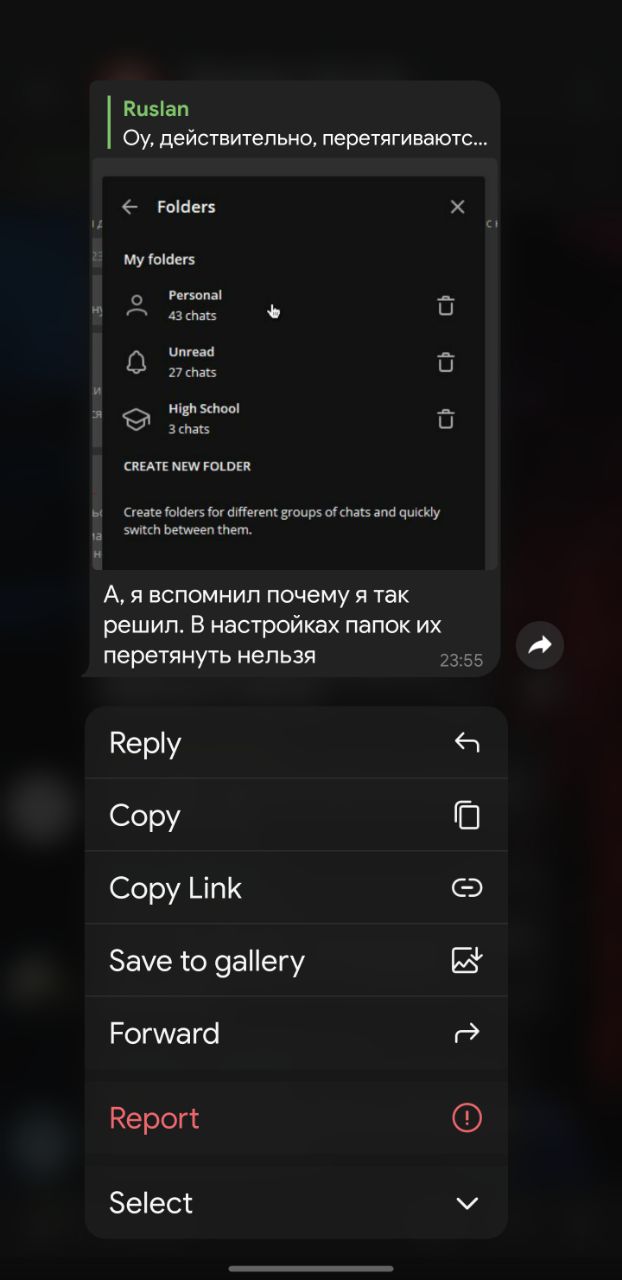Tap the Copy icon in the menu

click(467, 815)
